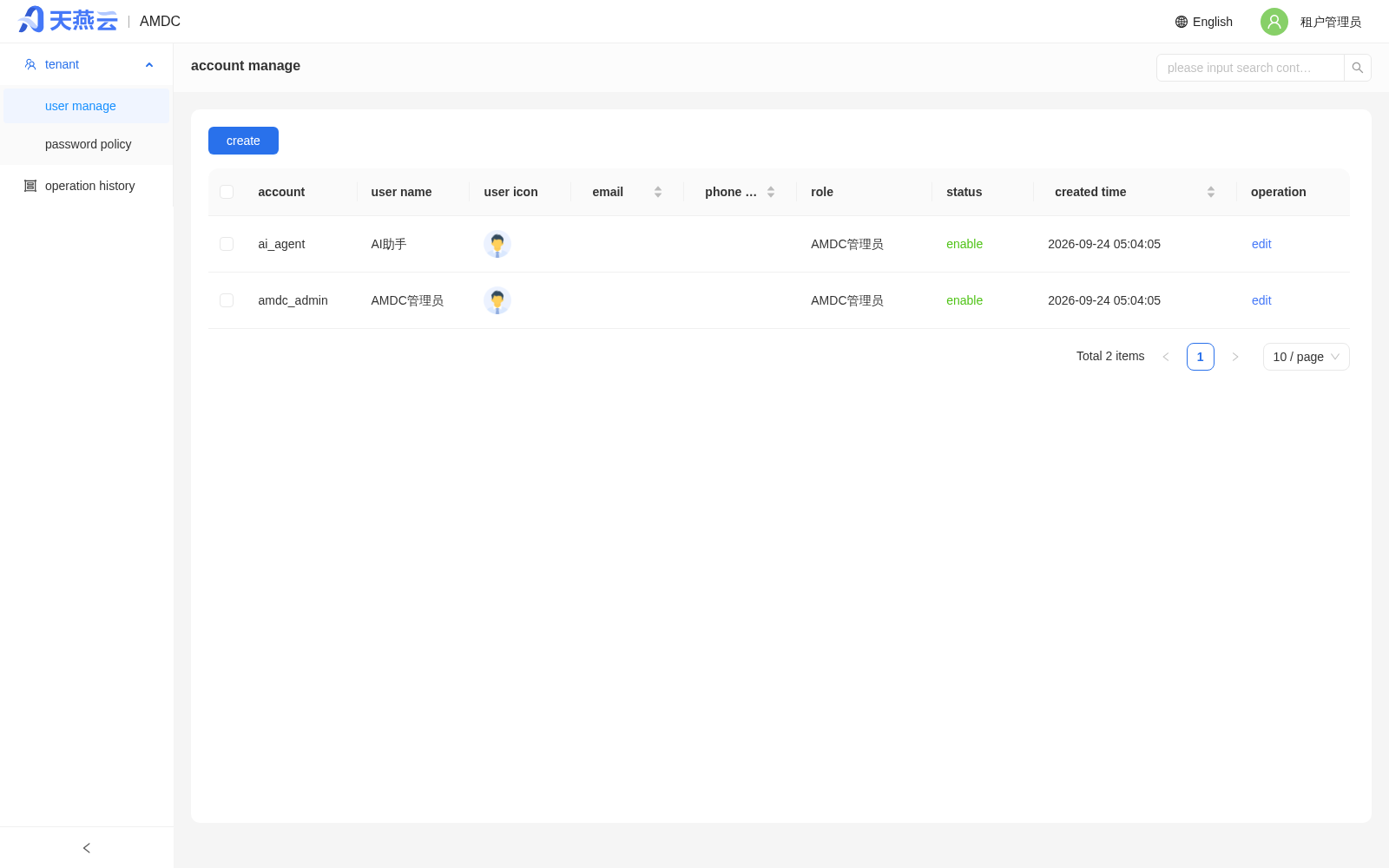This screenshot has width=1389, height=868.
Task: Click the create button
Action: tap(243, 141)
